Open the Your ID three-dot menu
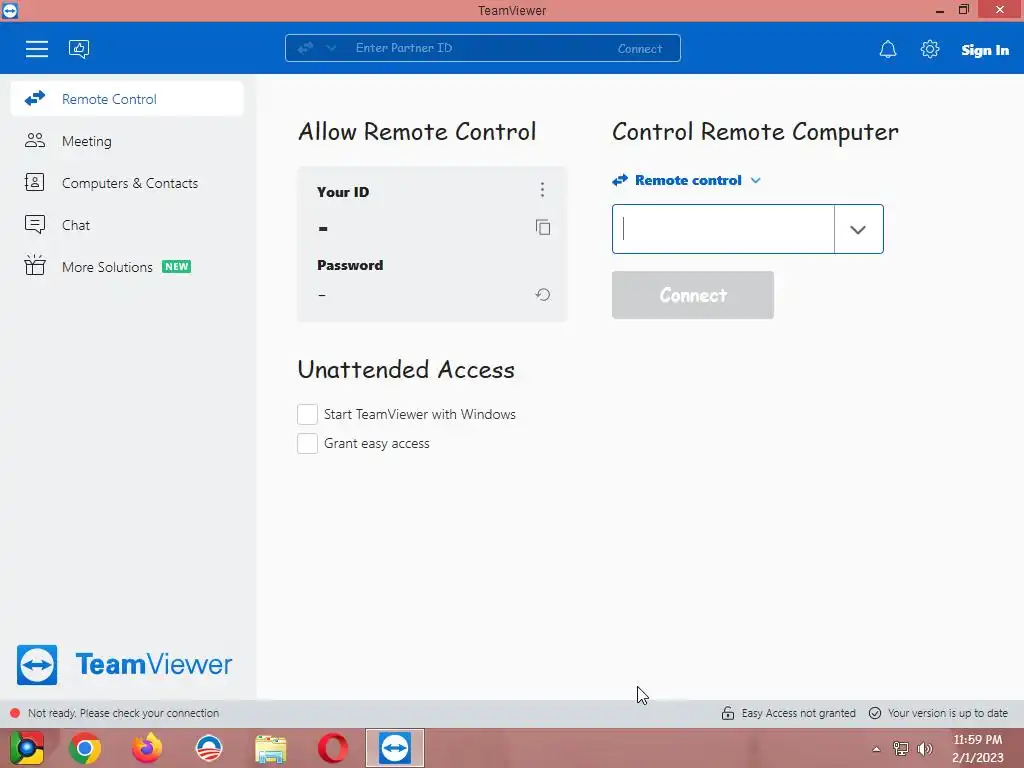Image resolution: width=1024 pixels, height=768 pixels. (542, 189)
